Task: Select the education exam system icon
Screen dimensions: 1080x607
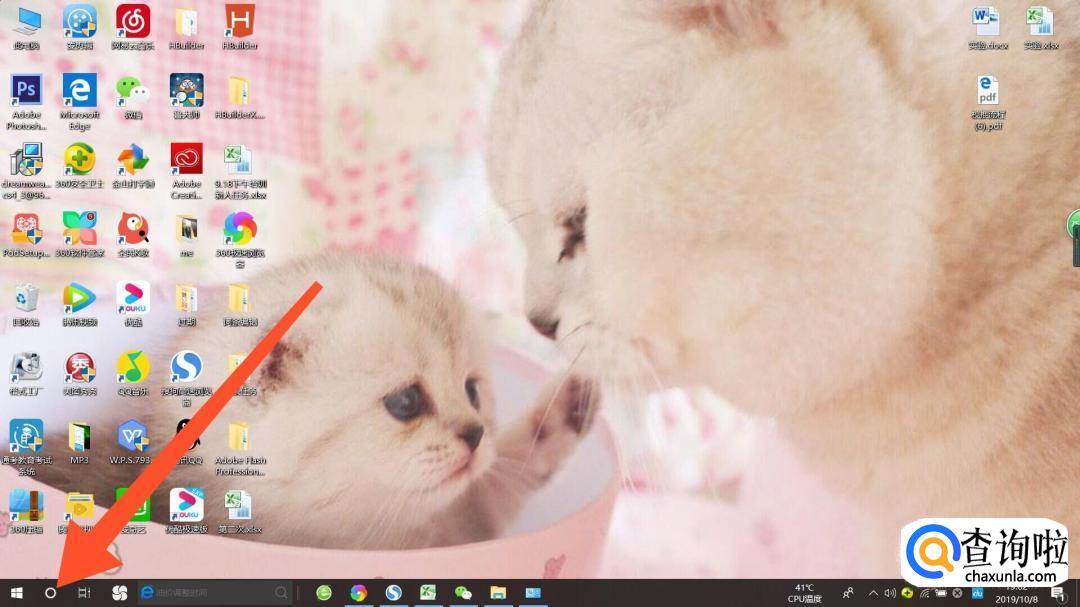Action: tap(26, 446)
